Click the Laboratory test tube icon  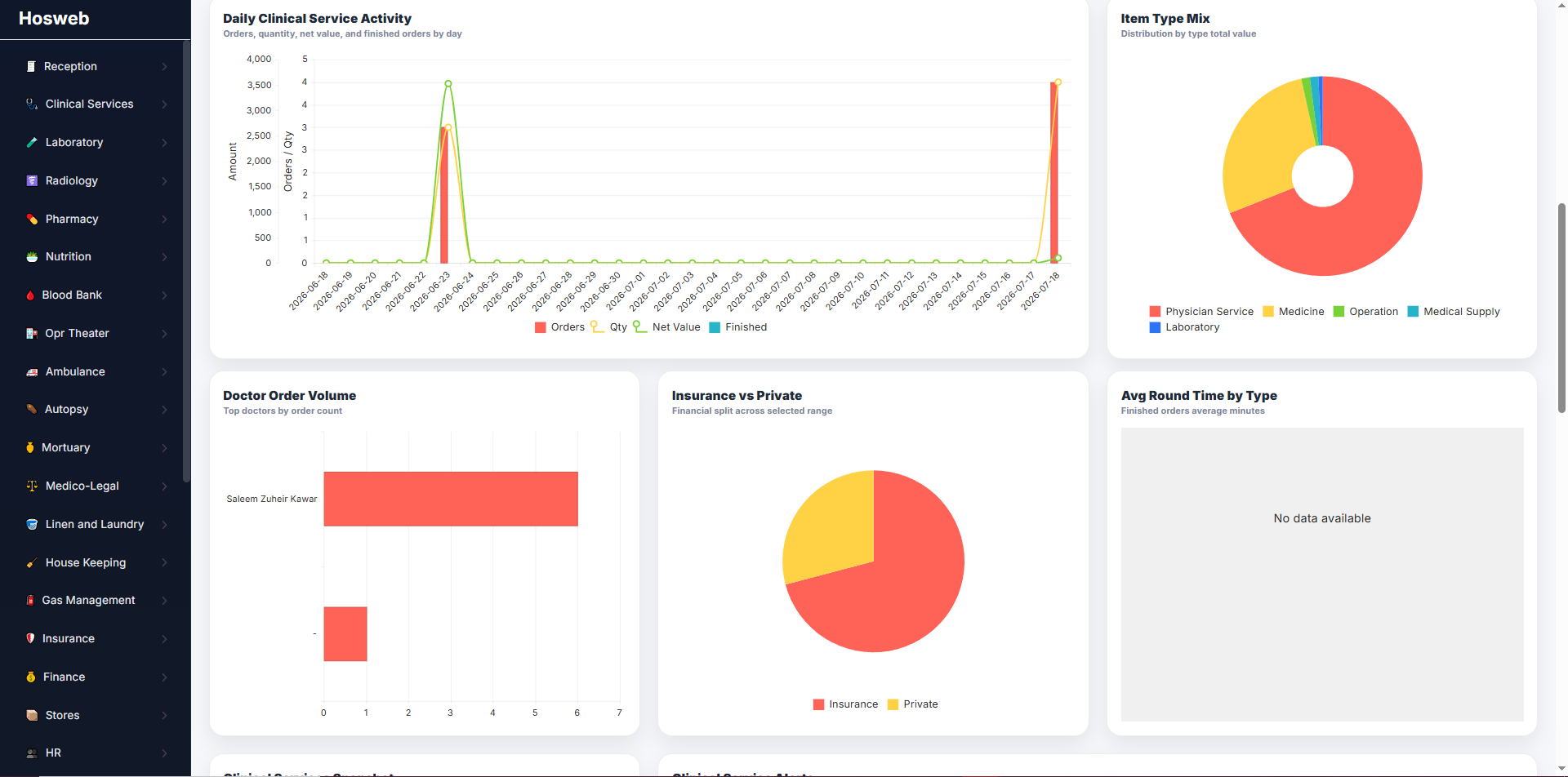[x=32, y=143]
